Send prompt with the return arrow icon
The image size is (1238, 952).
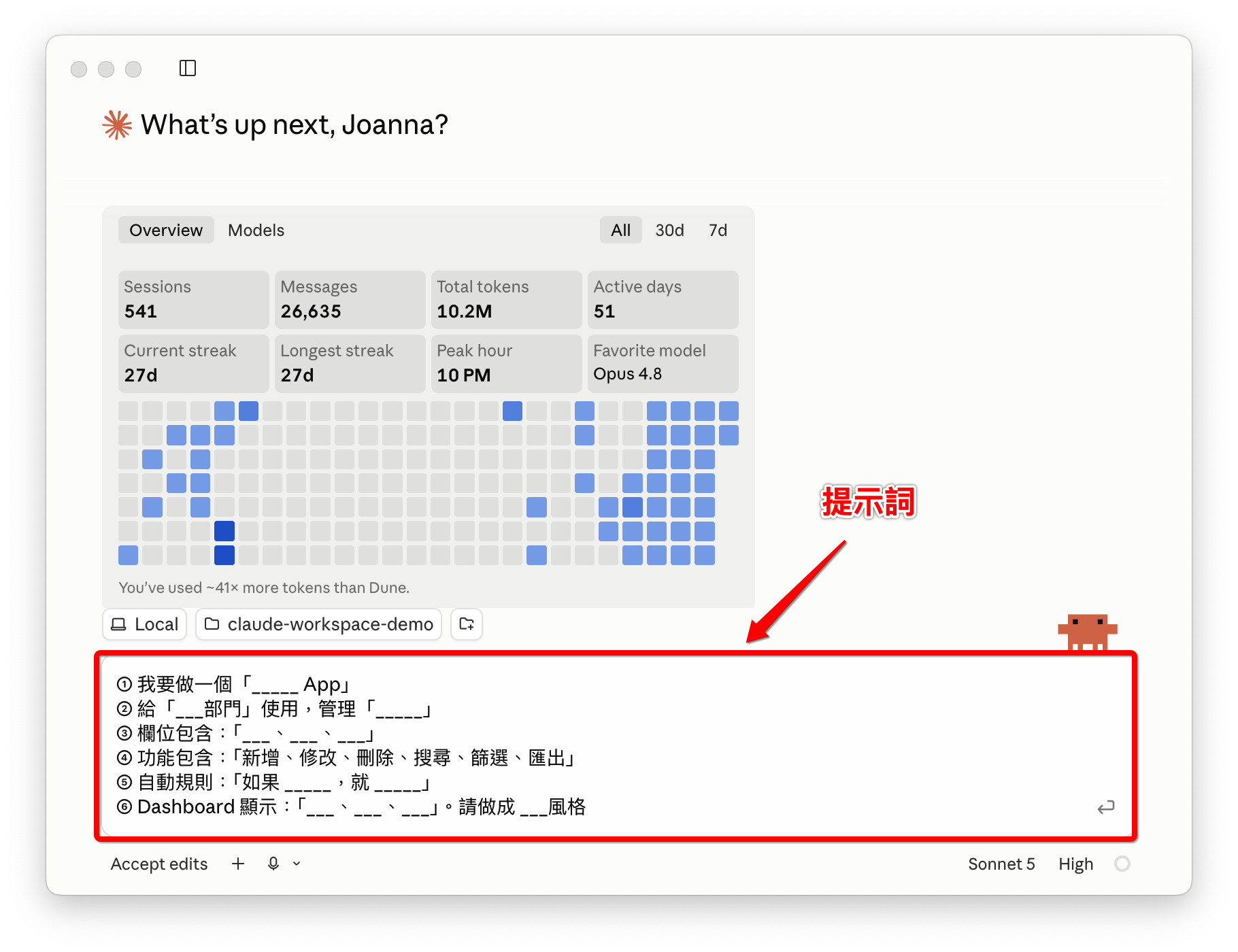1106,807
